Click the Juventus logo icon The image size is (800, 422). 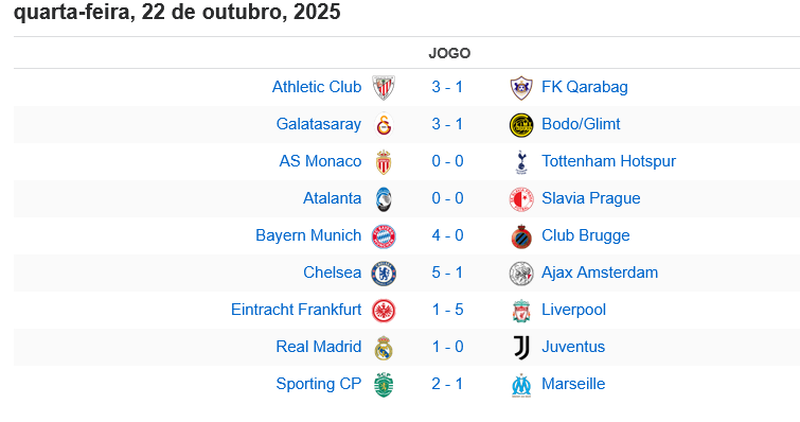pos(520,347)
